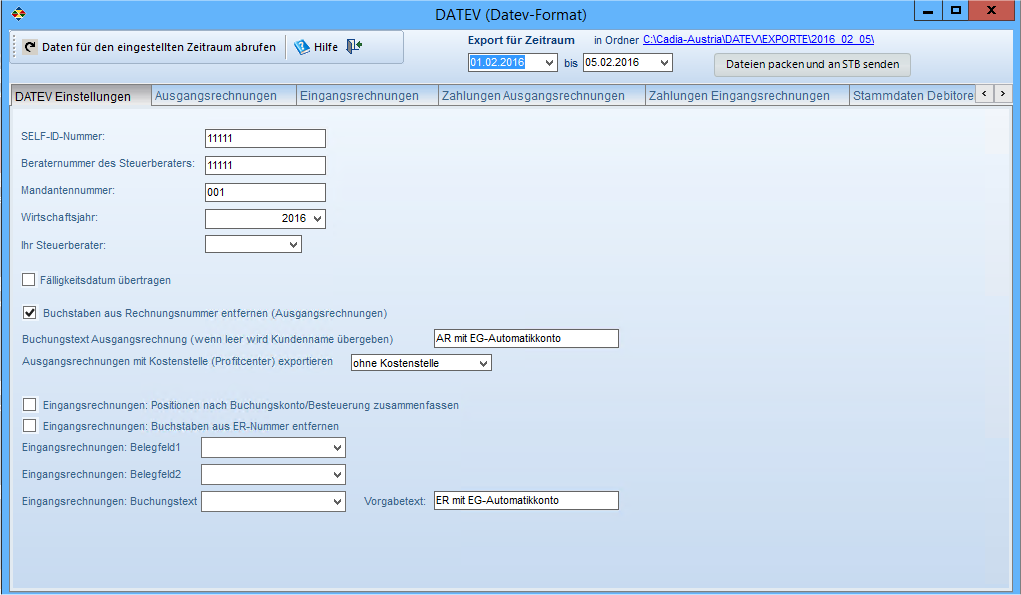Click the Hilfe book icon
Screen dimensions: 1021x595
click(x=301, y=47)
